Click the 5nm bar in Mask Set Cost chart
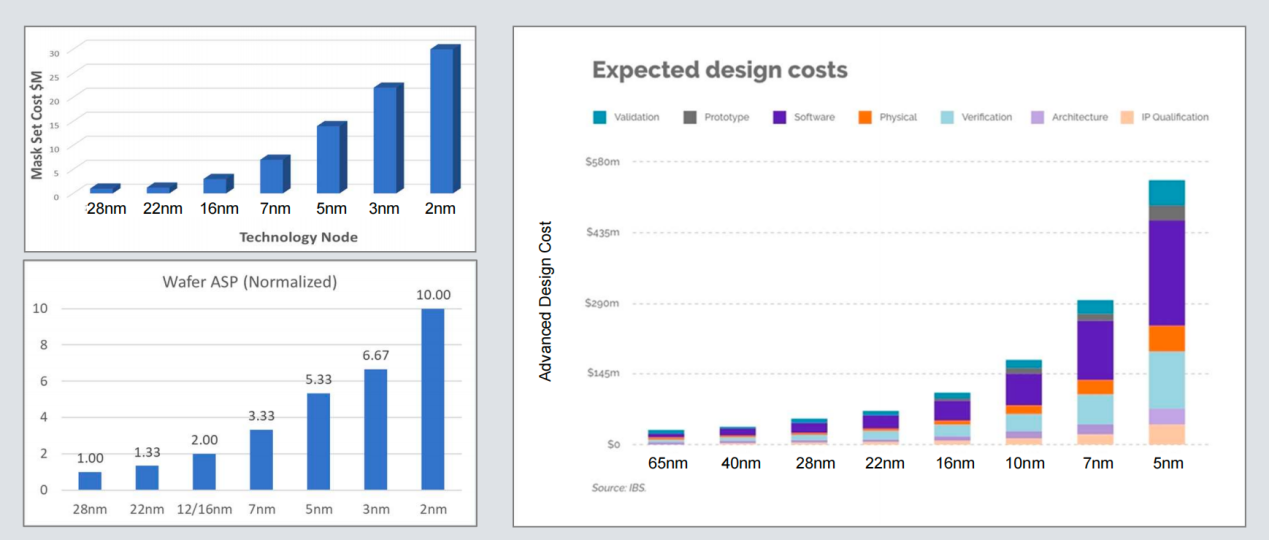The height and width of the screenshot is (540, 1269). point(331,159)
